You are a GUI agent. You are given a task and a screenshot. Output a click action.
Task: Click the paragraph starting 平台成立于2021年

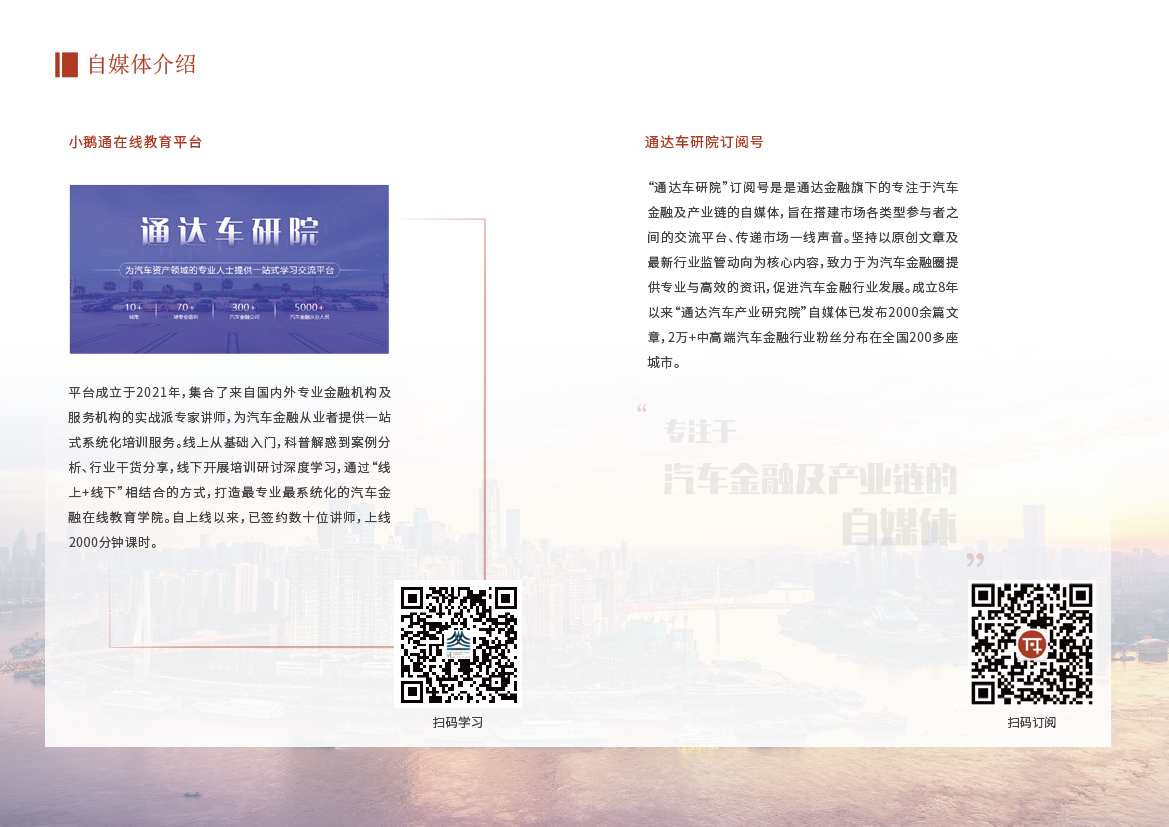229,467
